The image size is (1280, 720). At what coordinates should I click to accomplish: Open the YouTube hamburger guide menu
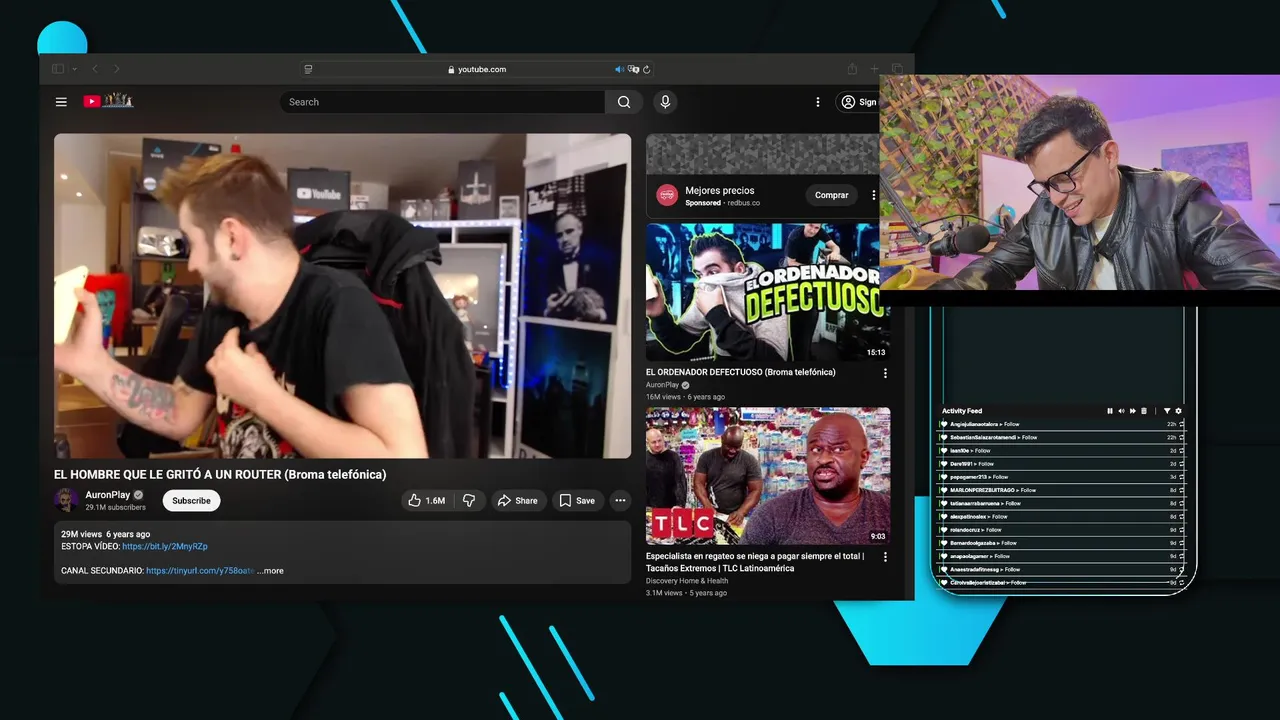pos(61,102)
